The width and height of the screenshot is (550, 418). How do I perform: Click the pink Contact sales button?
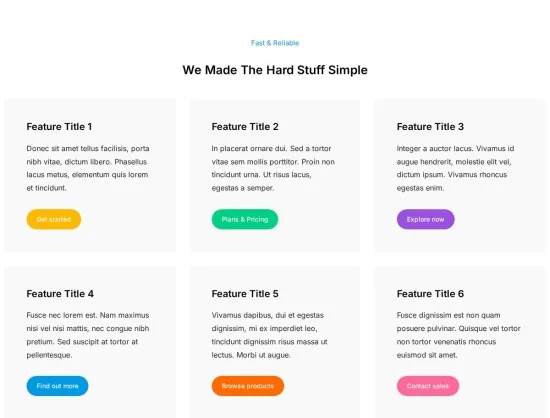pos(428,386)
